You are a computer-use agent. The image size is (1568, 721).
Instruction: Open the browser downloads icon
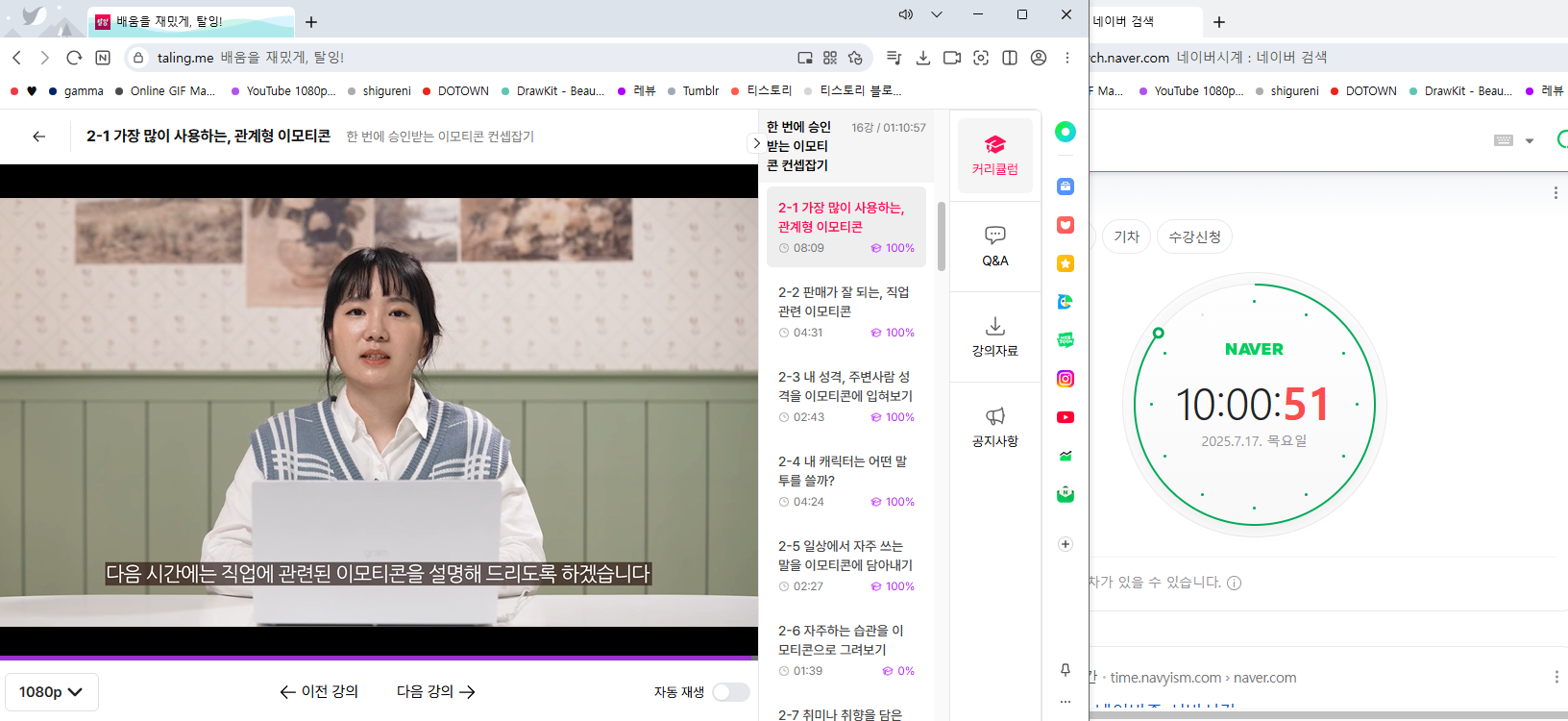[x=923, y=58]
